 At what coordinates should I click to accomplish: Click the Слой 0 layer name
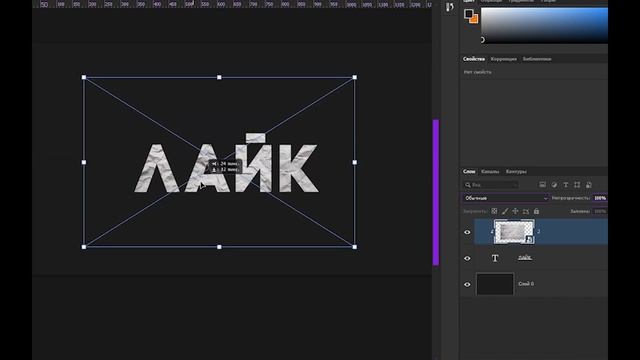point(526,284)
